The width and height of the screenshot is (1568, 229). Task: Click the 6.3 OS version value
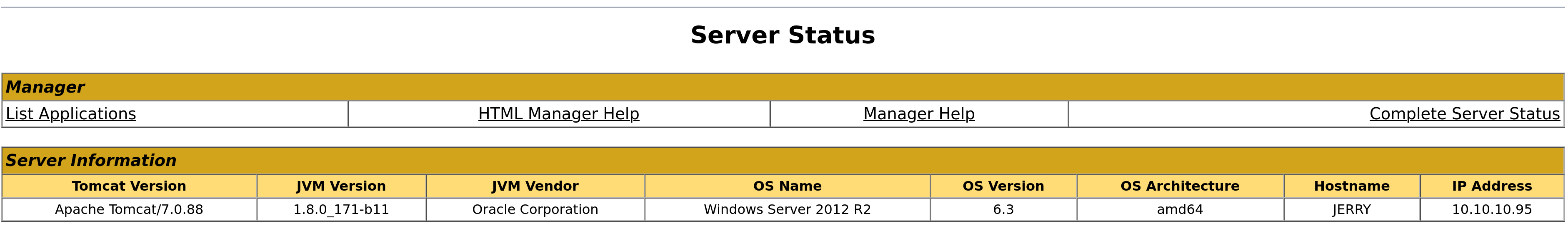click(x=1004, y=209)
